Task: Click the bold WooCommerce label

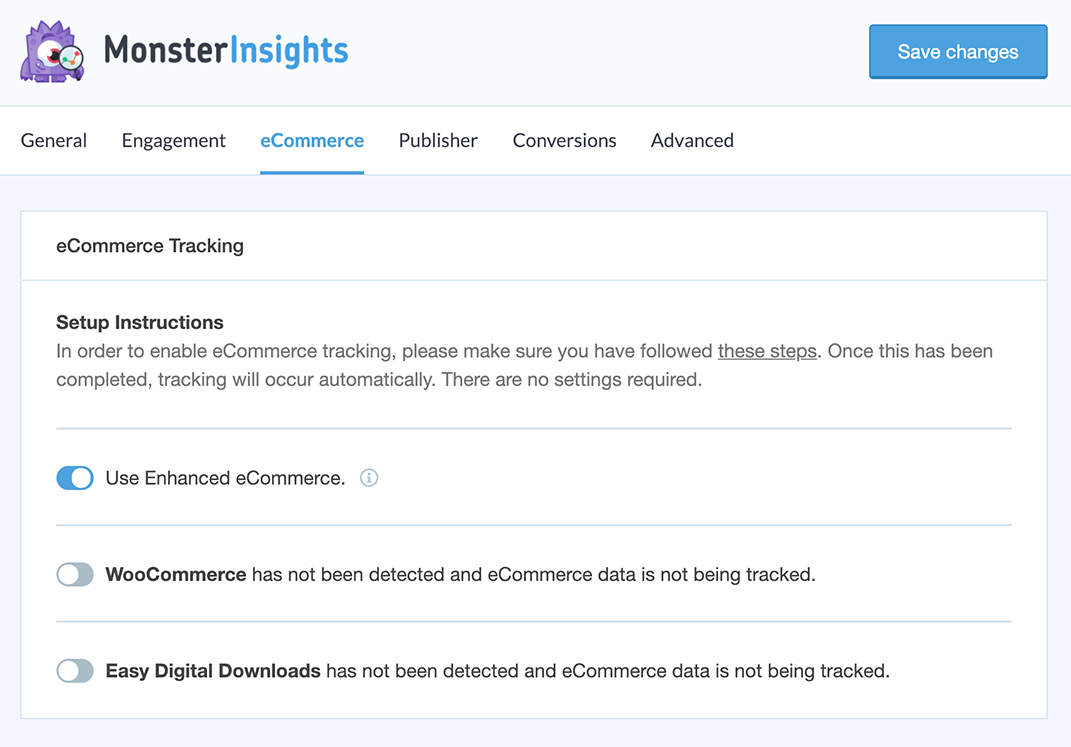Action: 176,575
